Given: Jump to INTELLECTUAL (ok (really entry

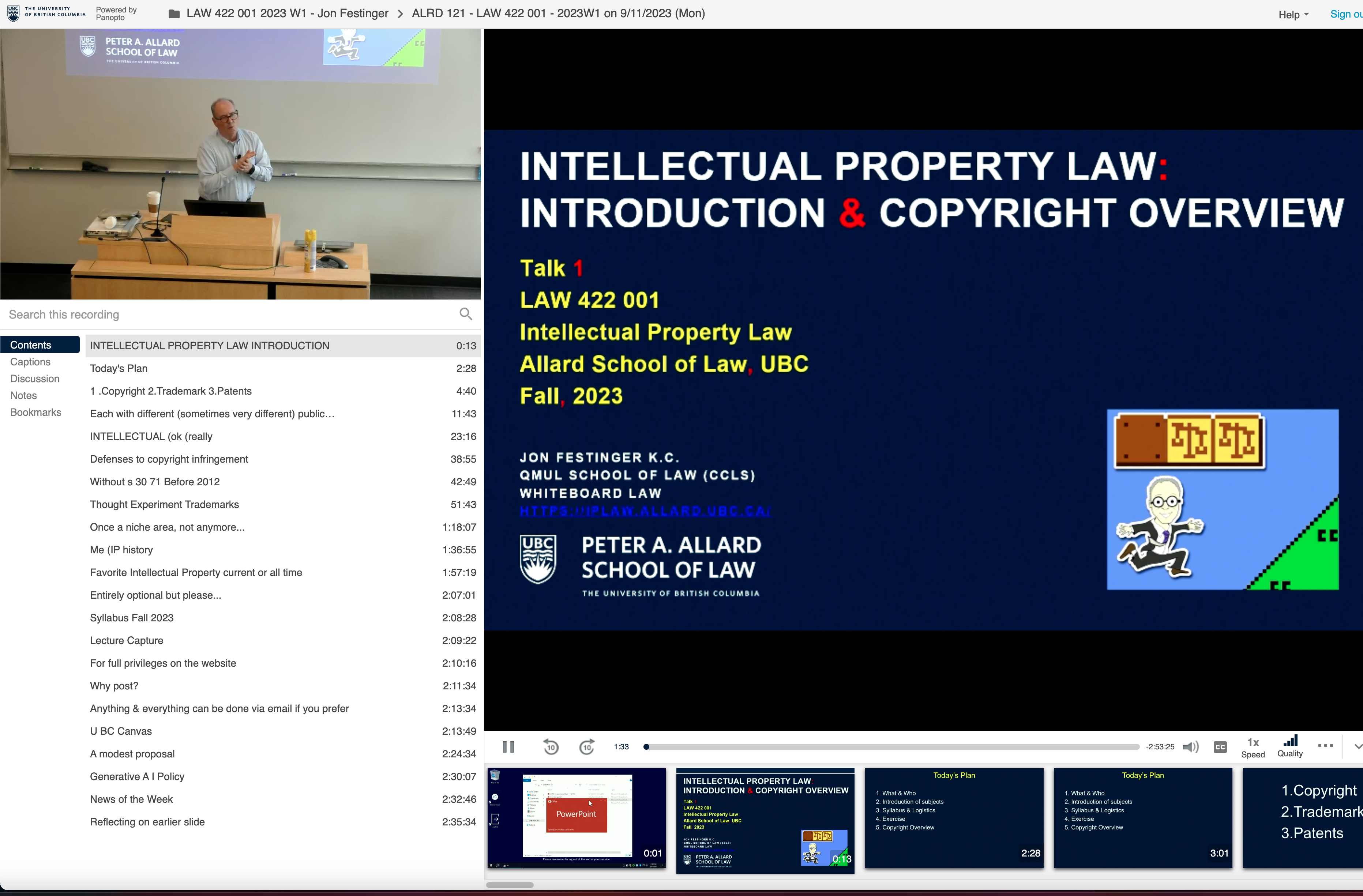Looking at the screenshot, I should [283, 436].
